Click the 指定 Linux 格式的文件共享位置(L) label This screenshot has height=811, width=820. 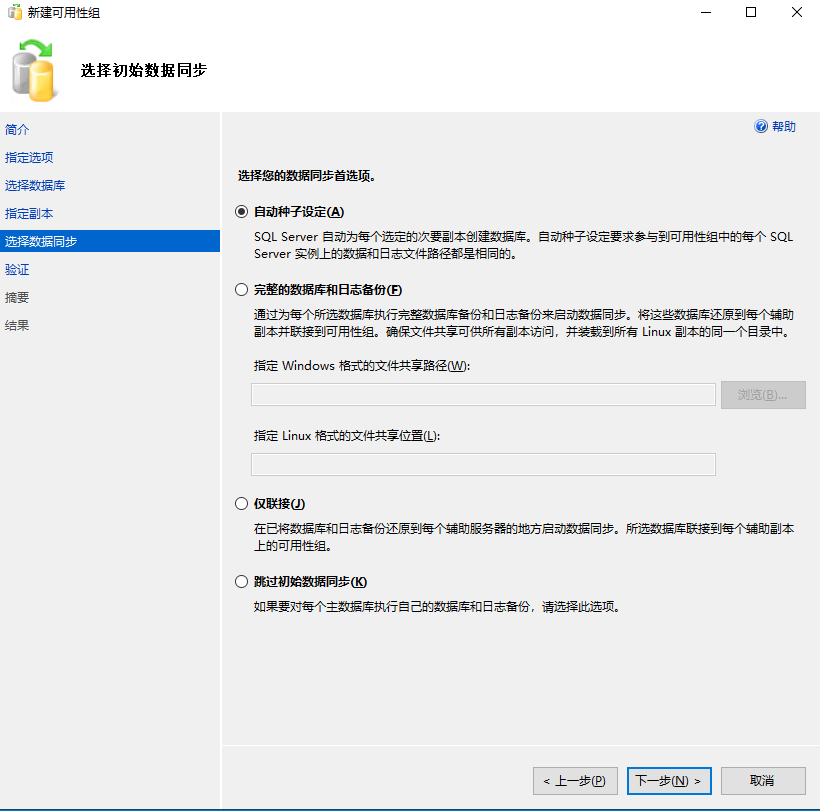click(347, 436)
